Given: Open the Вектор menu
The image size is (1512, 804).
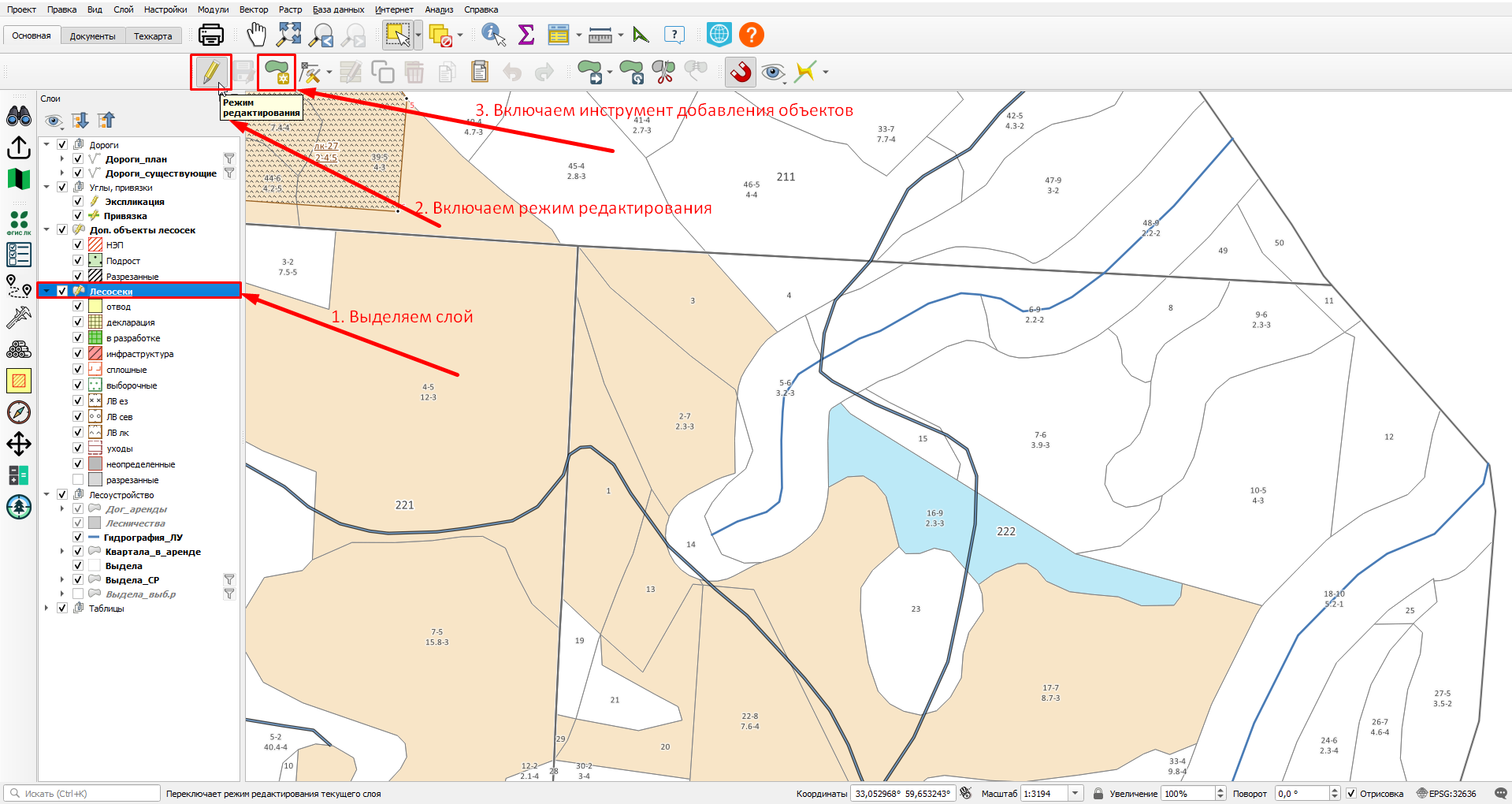Looking at the screenshot, I should pos(254,9).
